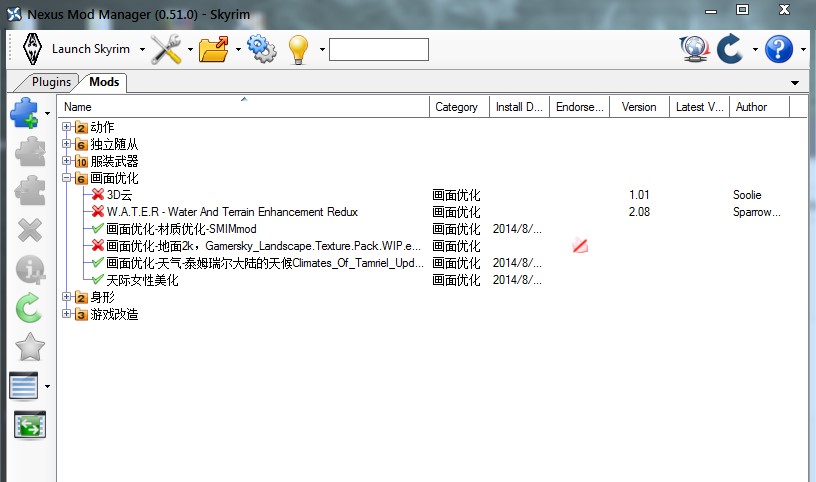Image resolution: width=816 pixels, height=482 pixels.
Task: Open settings gears icon
Action: coord(262,49)
